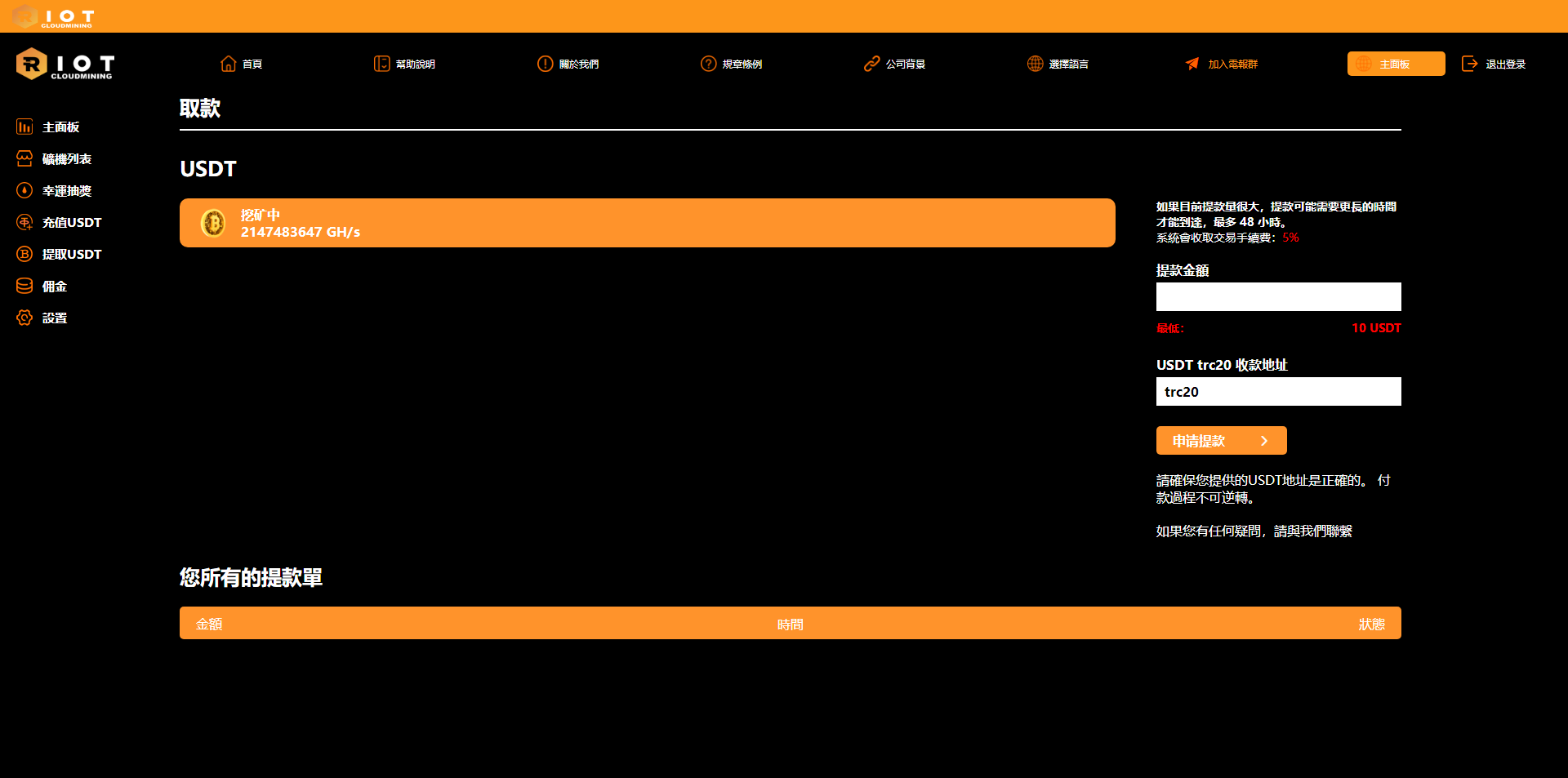Click the 挖矿中 mining status bar
Screen dimensions: 1568x778
click(648, 223)
